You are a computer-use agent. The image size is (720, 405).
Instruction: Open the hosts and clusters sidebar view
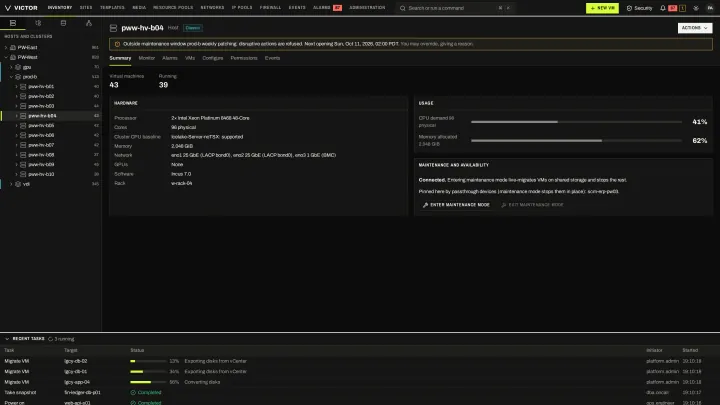(13, 23)
